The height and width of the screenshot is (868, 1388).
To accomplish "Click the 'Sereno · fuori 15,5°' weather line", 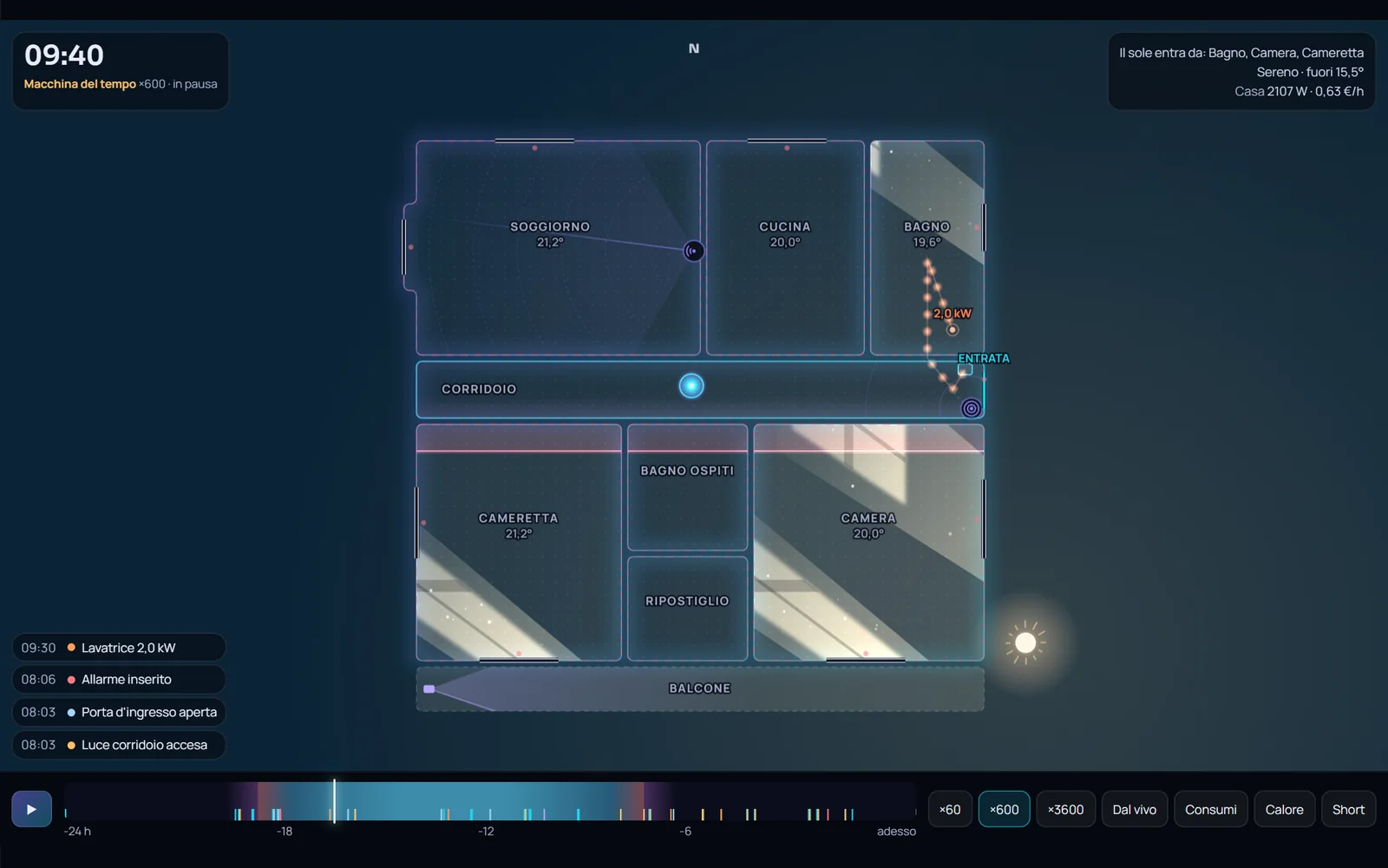I will click(1310, 72).
